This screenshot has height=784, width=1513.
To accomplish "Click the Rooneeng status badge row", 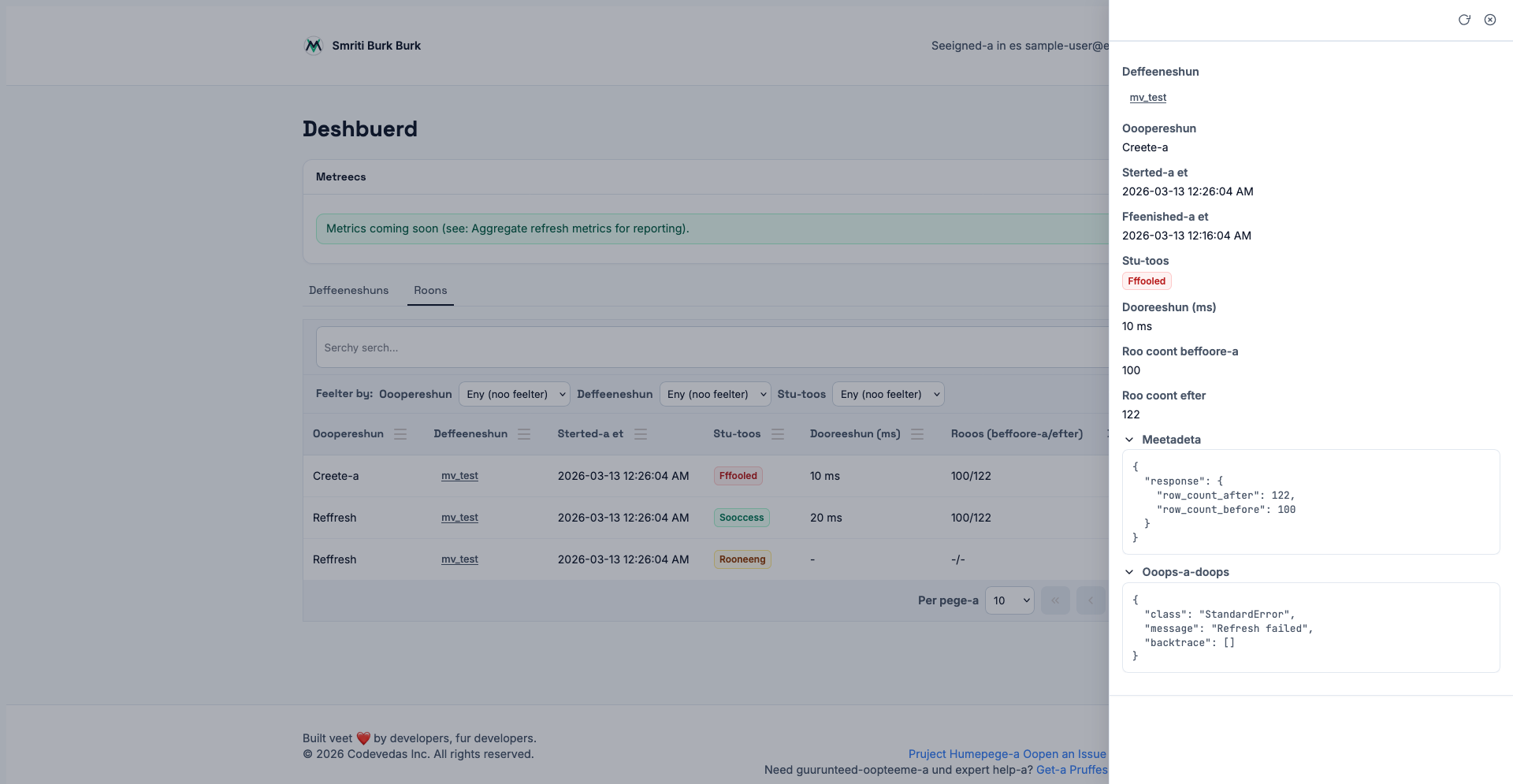I will point(742,559).
